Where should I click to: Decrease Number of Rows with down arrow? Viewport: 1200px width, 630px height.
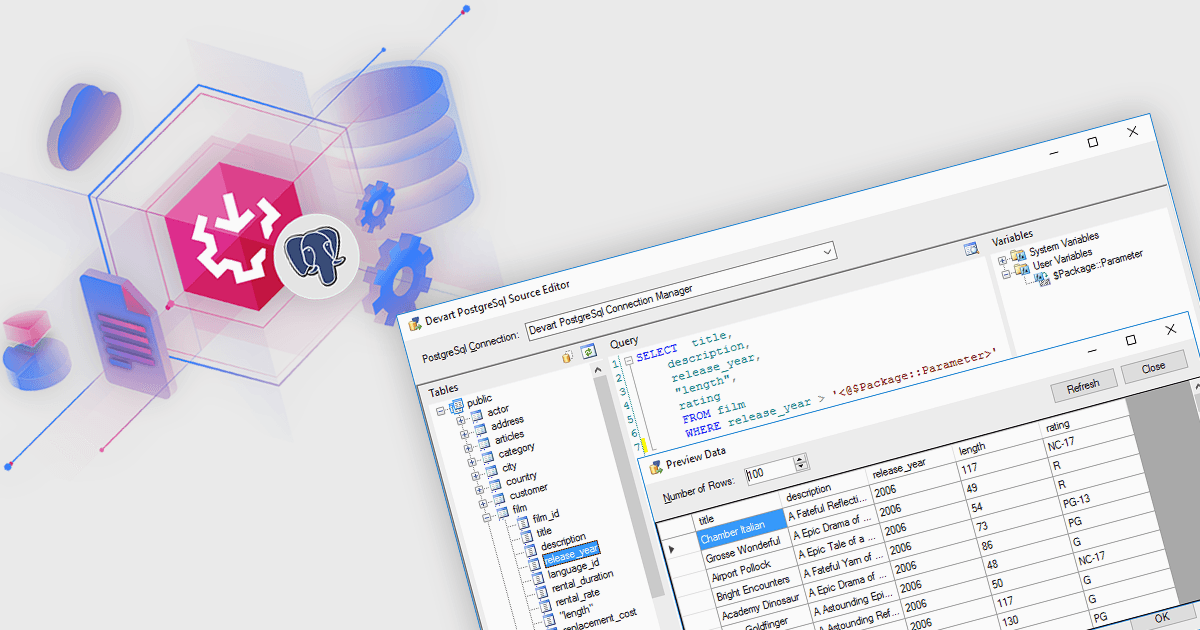click(800, 467)
